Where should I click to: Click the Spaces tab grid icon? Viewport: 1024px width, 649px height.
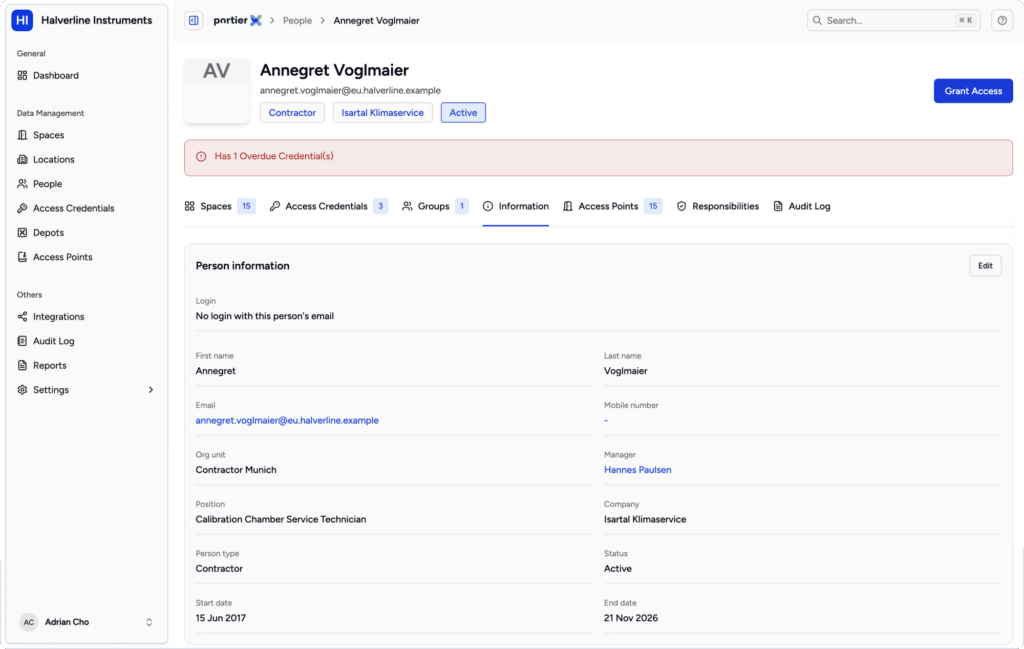point(189,206)
